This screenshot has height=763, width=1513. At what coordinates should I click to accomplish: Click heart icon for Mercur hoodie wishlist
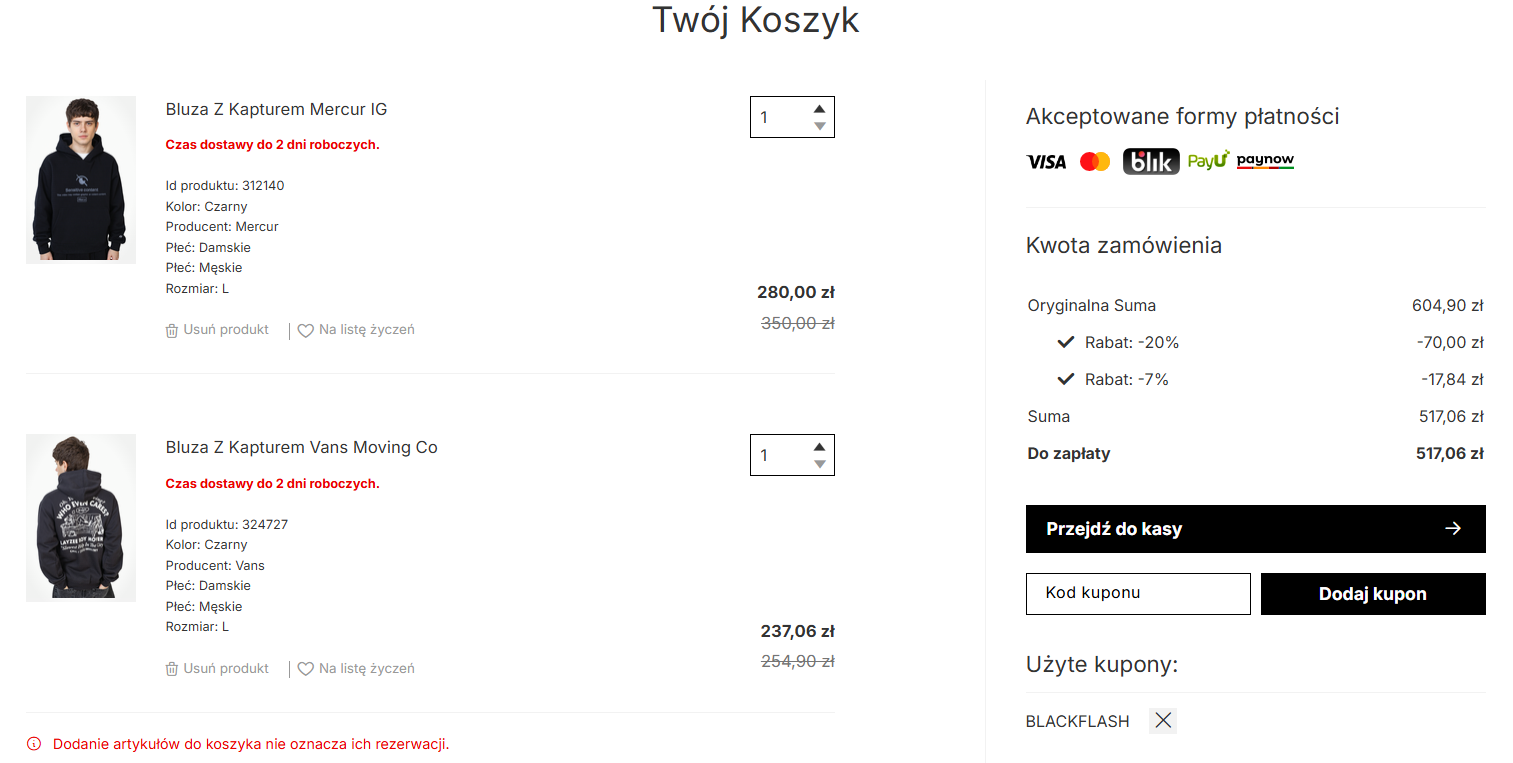pos(306,331)
